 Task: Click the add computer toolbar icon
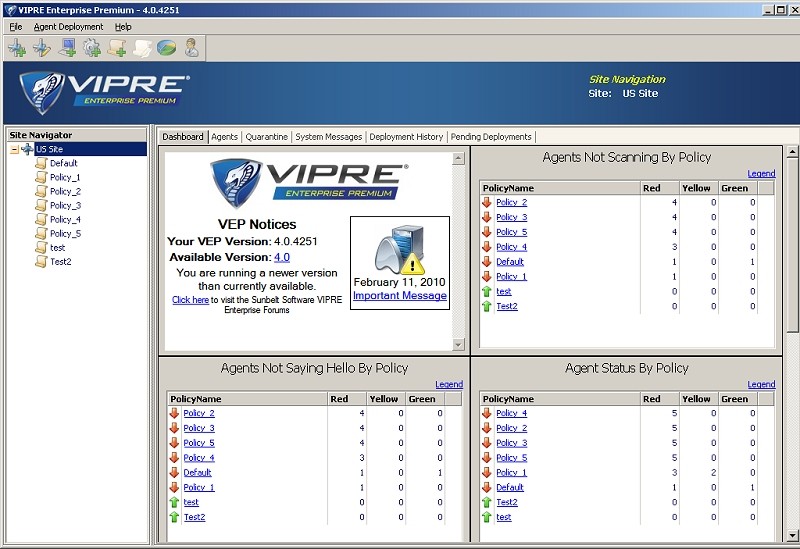(x=67, y=48)
